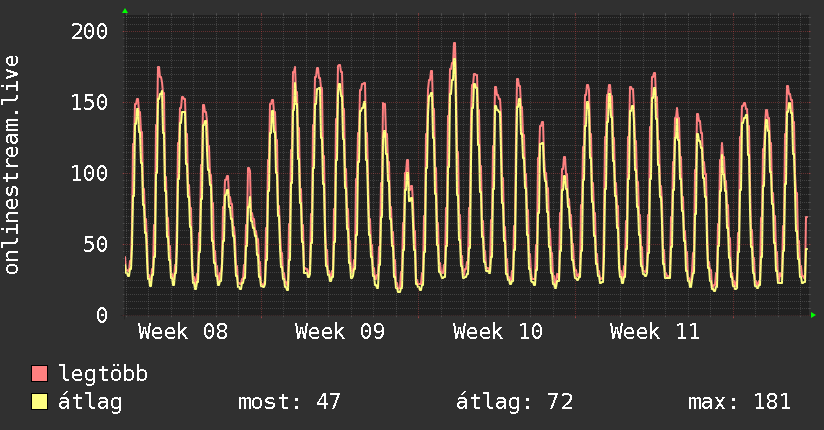Click the 'most: 47' current value

click(289, 402)
